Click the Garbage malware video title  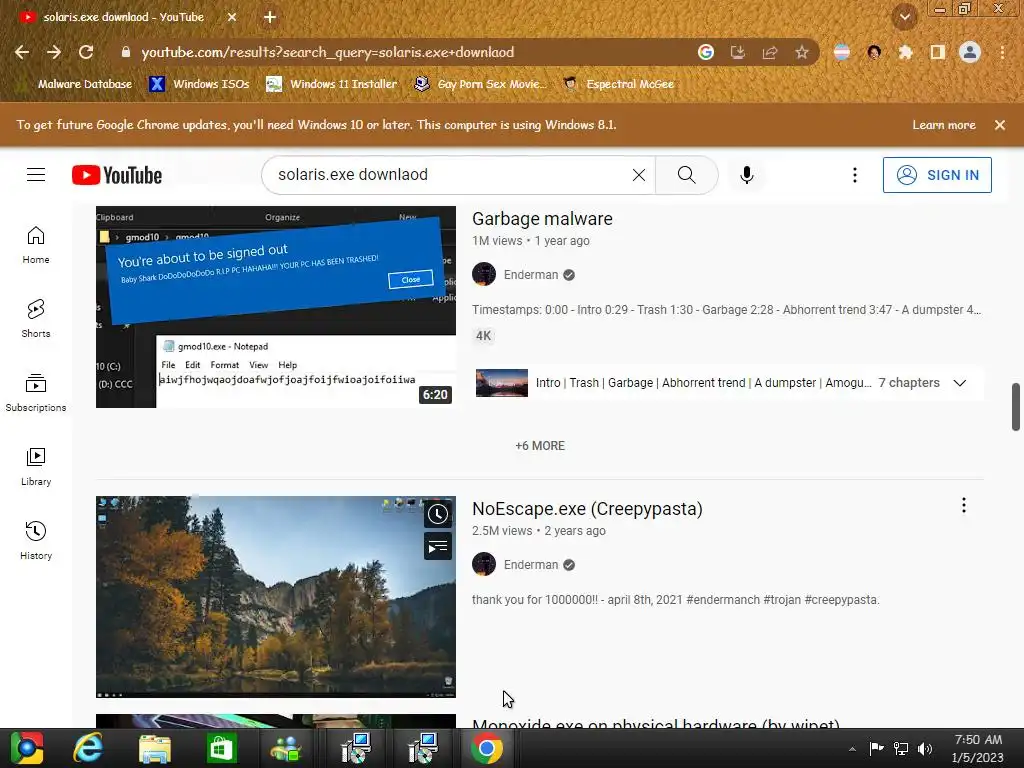tap(542, 219)
